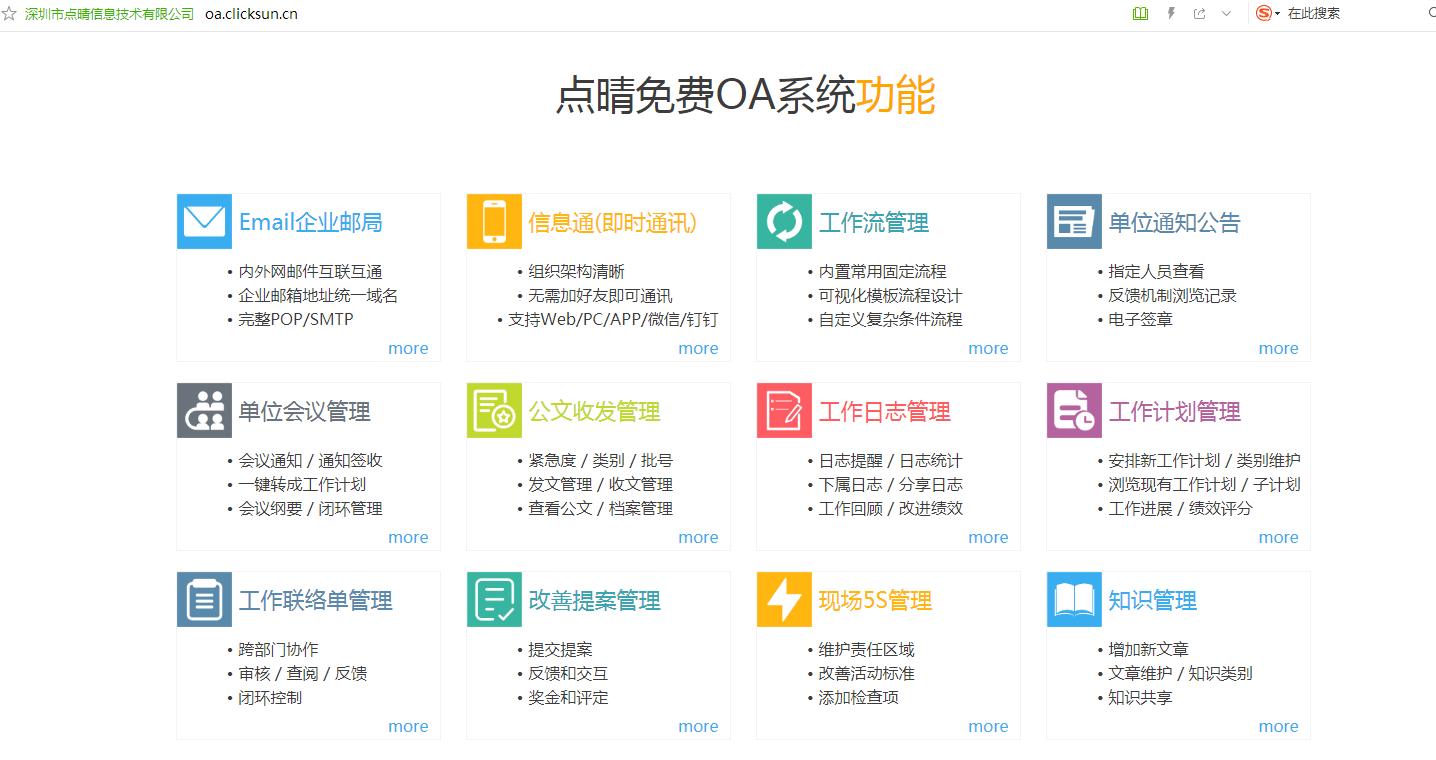Select the 改善提案管理 checklist icon
The image size is (1436, 760).
coord(493,599)
